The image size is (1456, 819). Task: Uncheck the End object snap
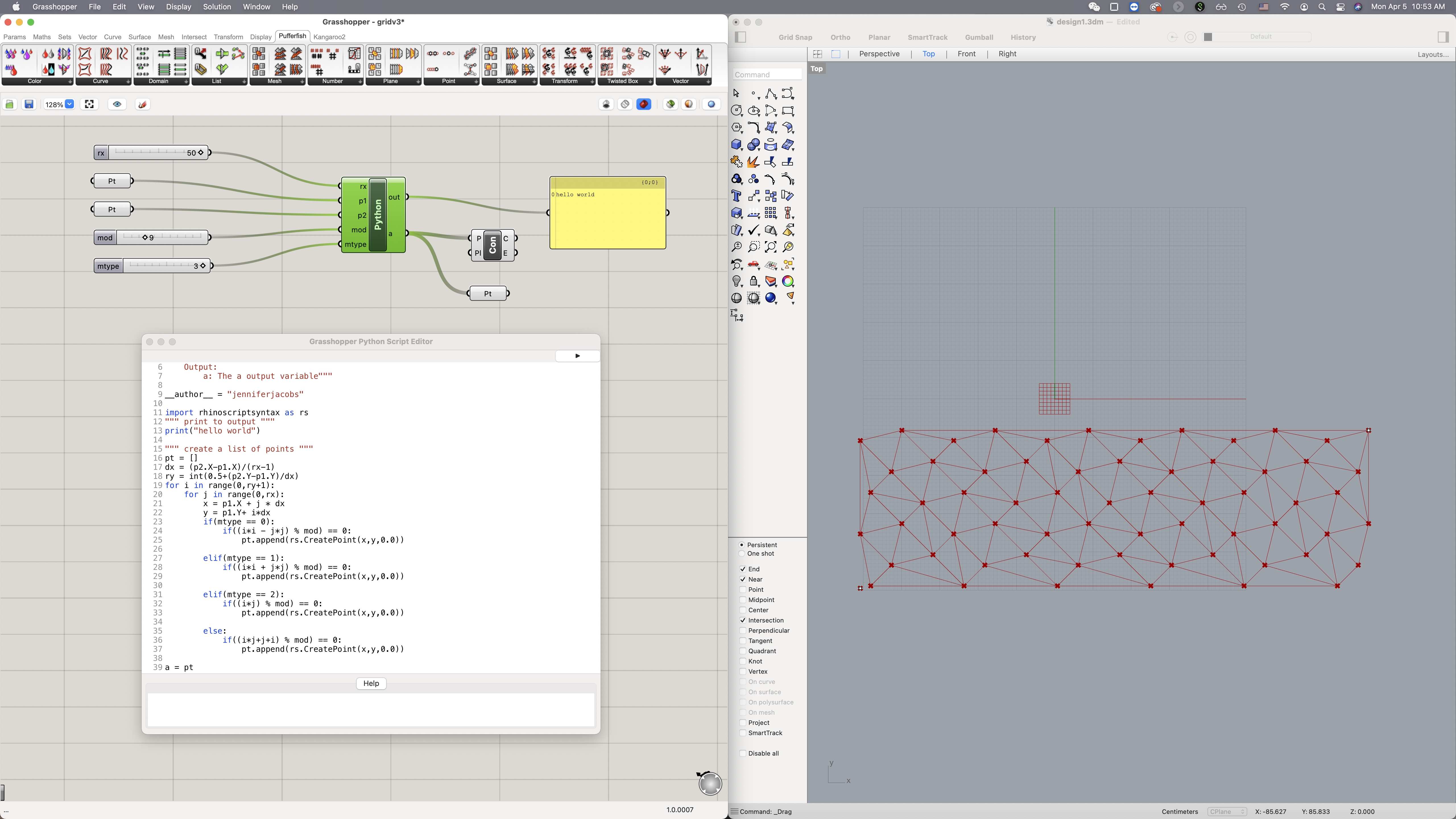coord(743,569)
